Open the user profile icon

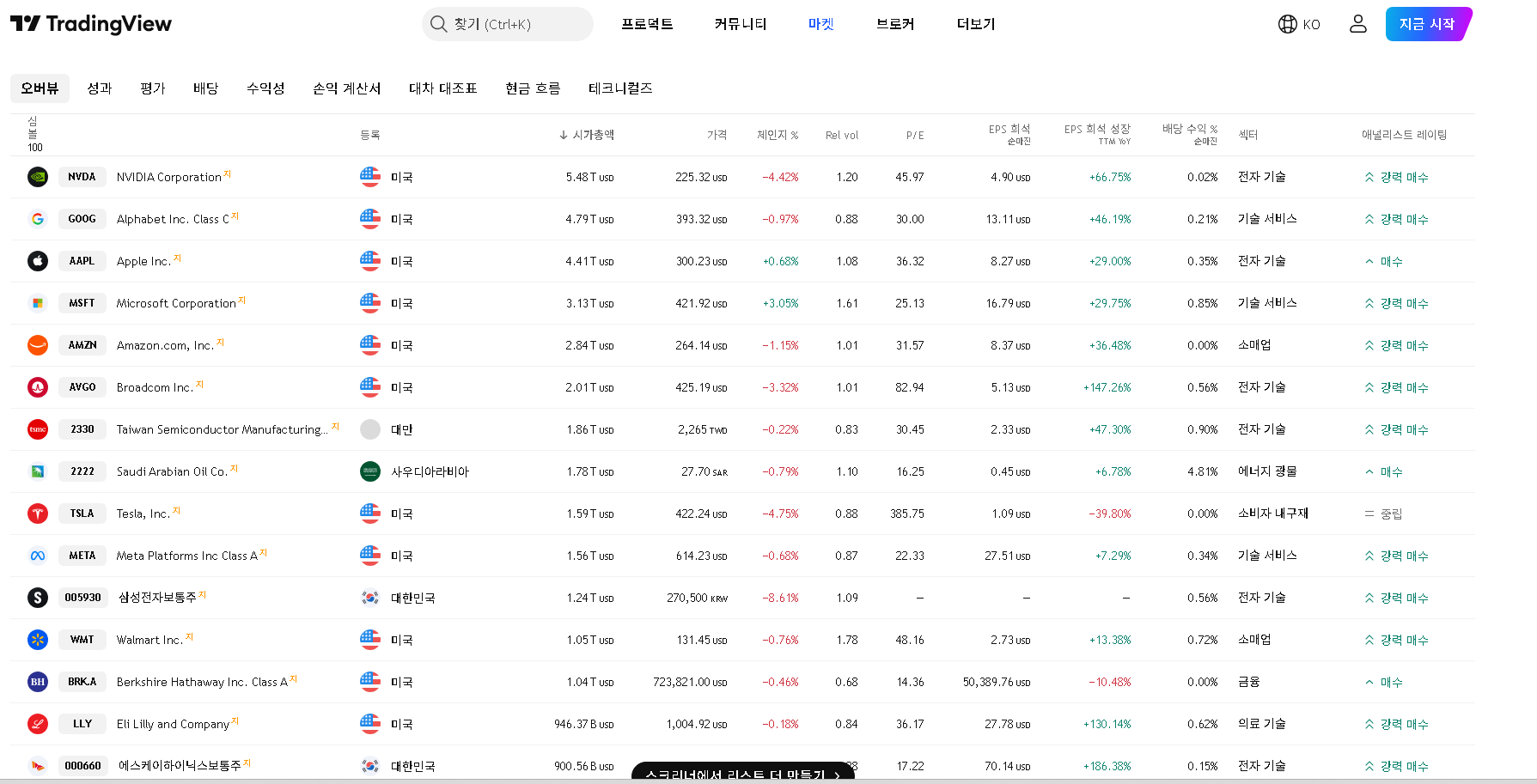1357,24
